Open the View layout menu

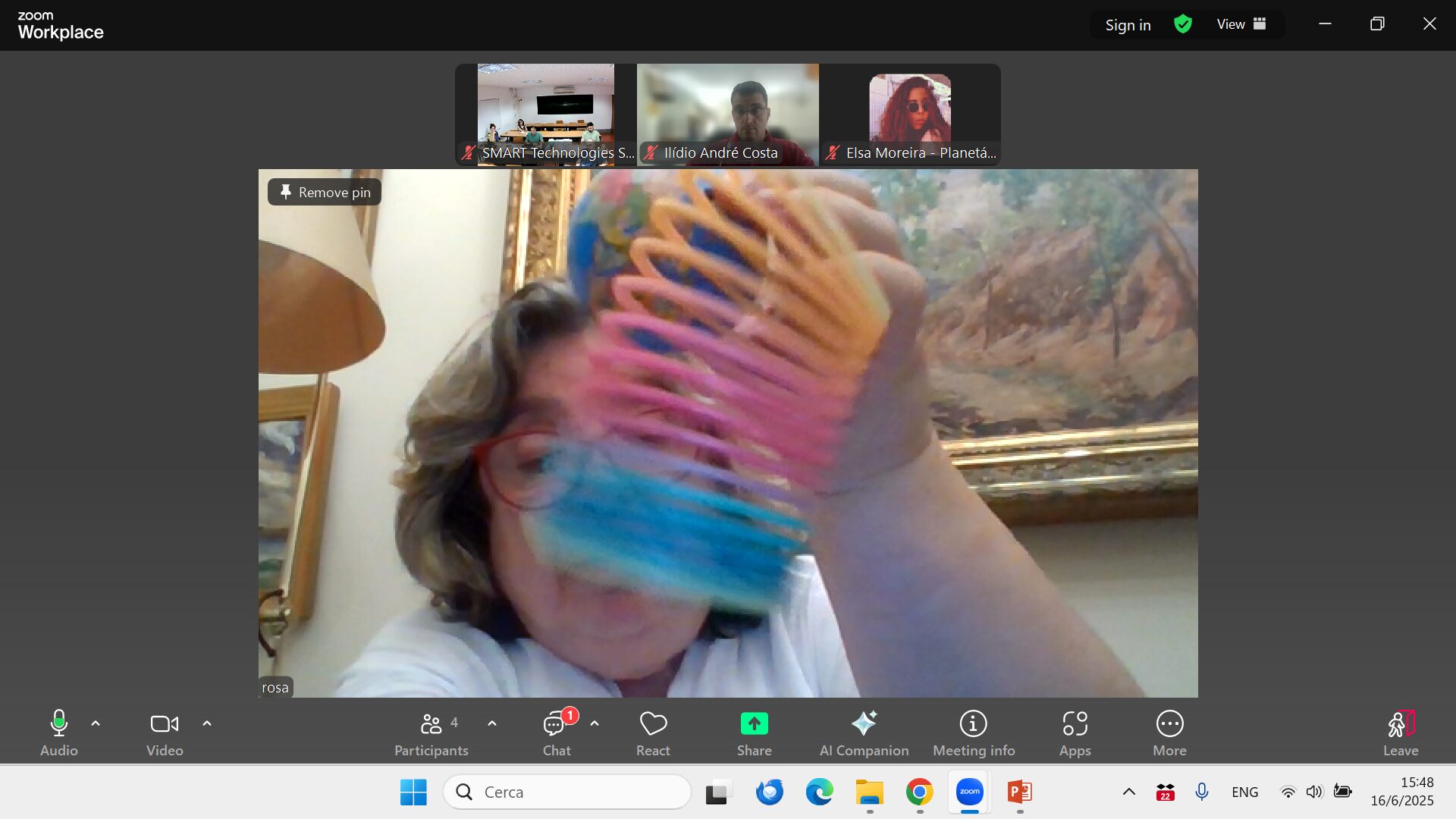coord(1241,24)
